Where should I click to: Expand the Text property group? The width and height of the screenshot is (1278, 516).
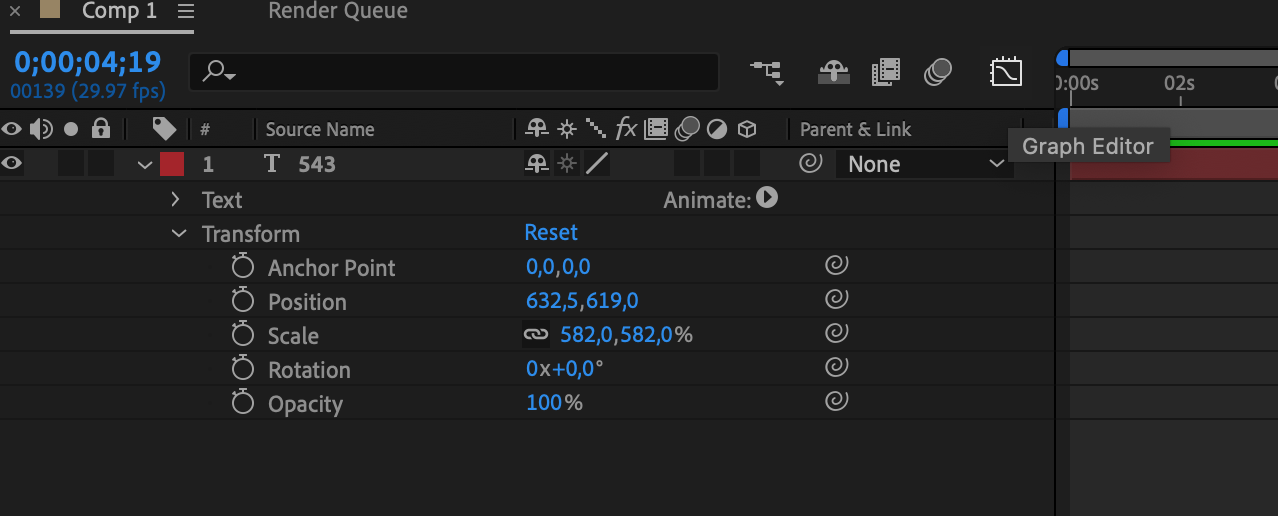click(176, 199)
